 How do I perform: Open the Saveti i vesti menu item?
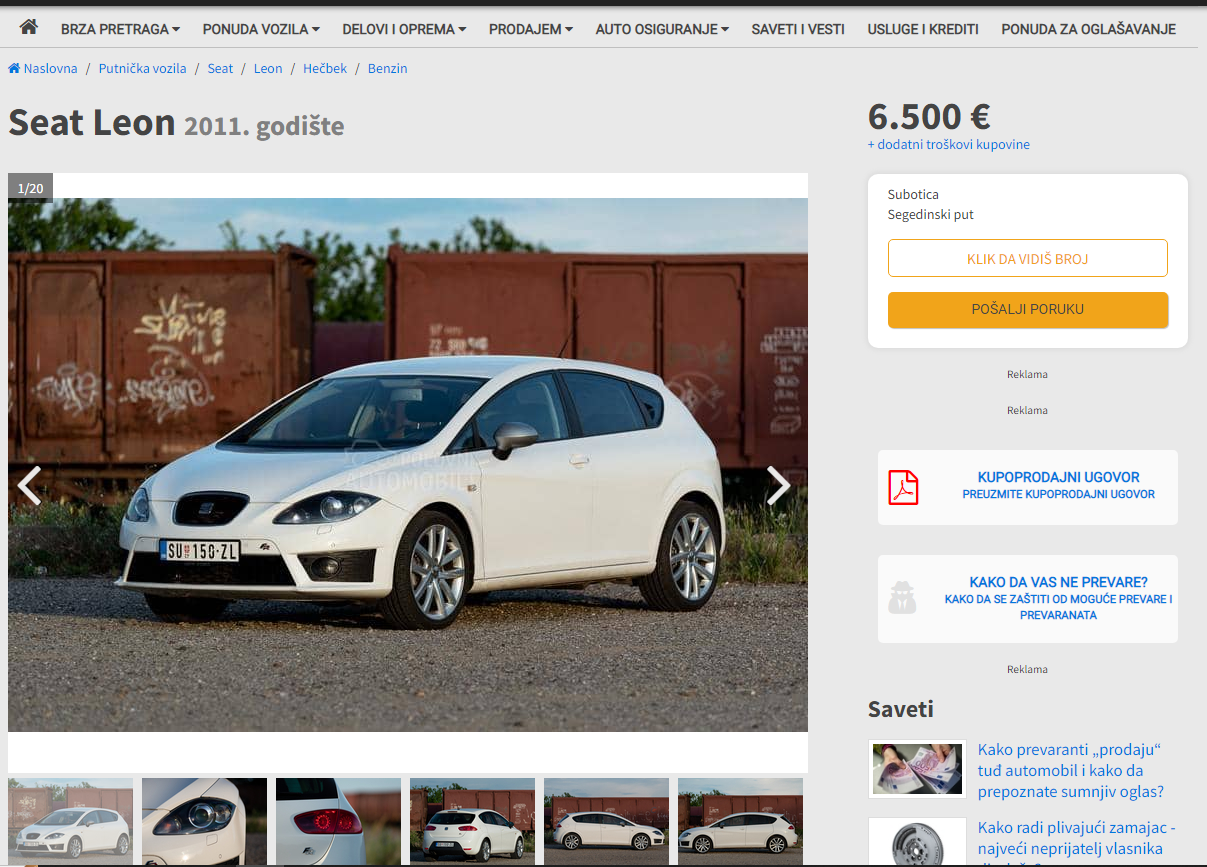(798, 29)
